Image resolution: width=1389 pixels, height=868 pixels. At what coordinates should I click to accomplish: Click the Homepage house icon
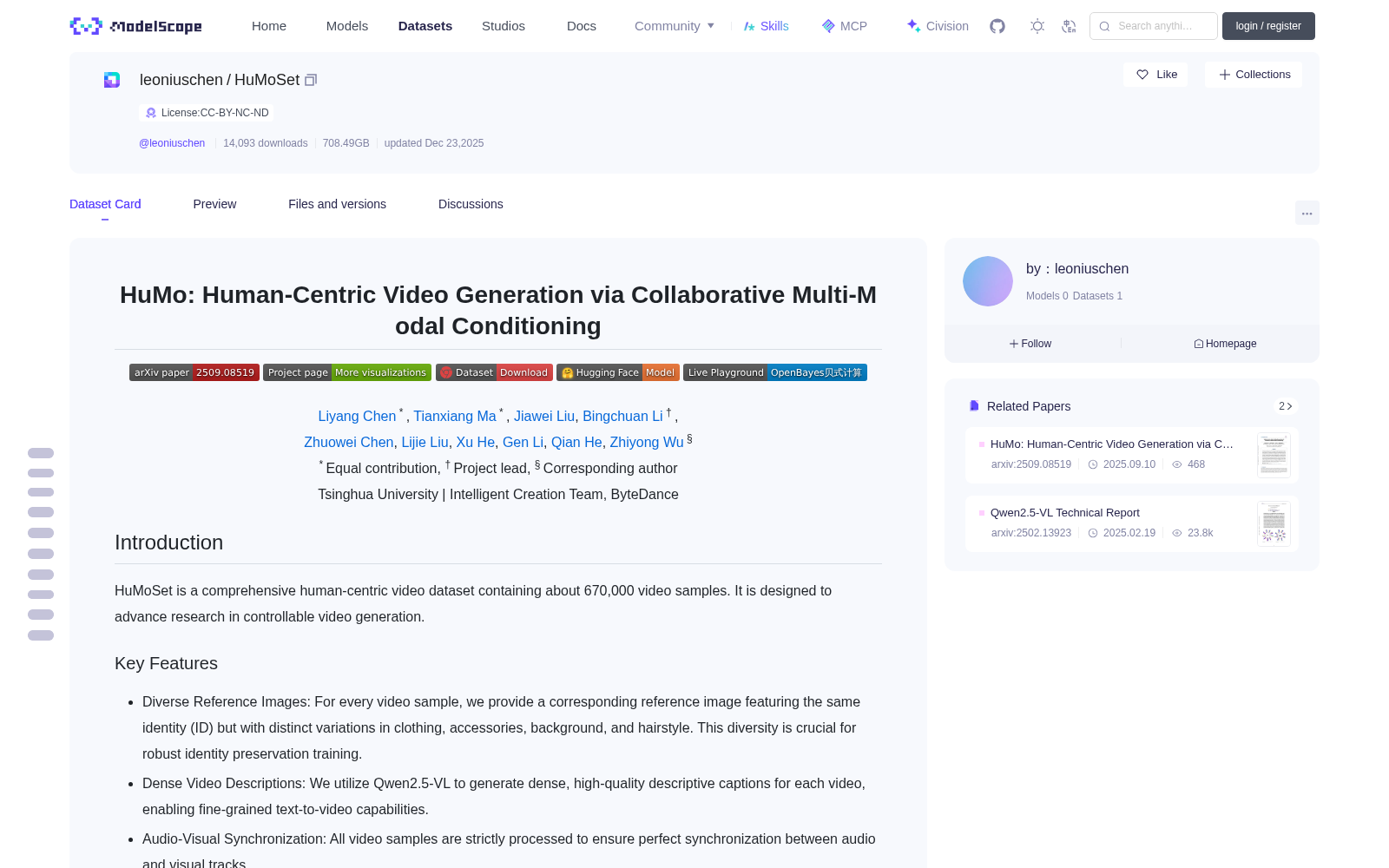[1199, 344]
